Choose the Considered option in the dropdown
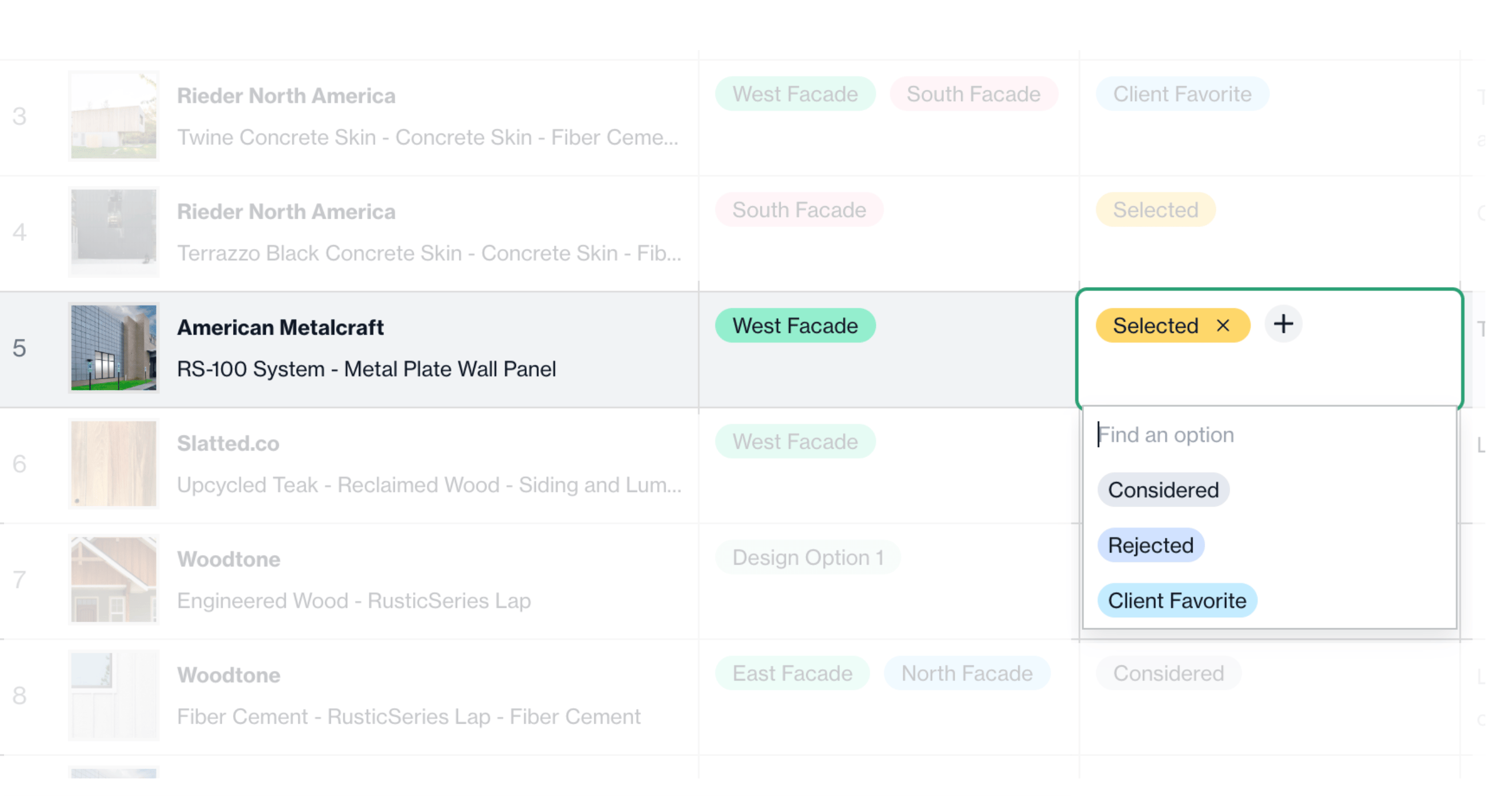 (1163, 490)
